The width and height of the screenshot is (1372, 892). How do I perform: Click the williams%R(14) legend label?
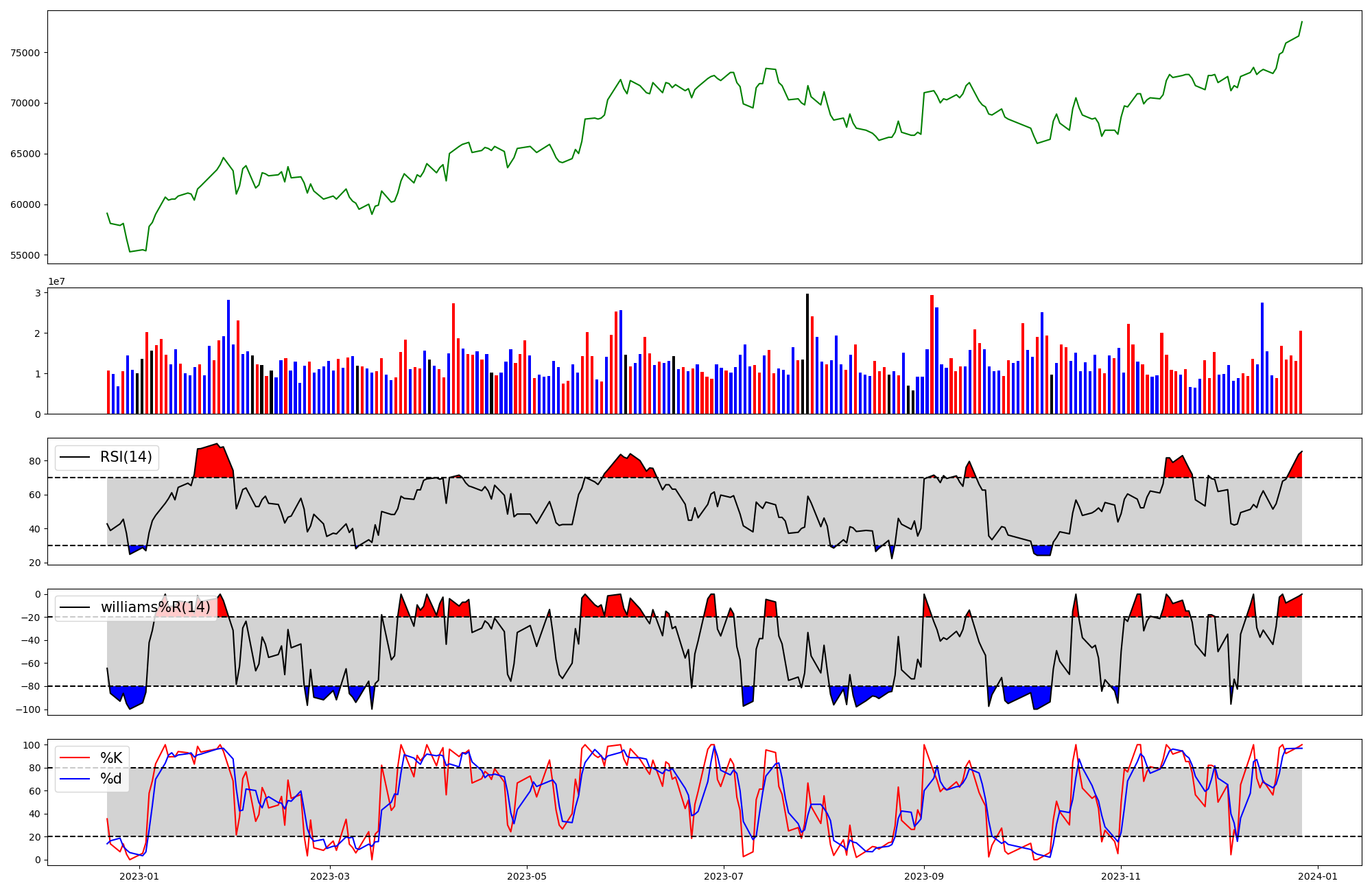[x=155, y=608]
